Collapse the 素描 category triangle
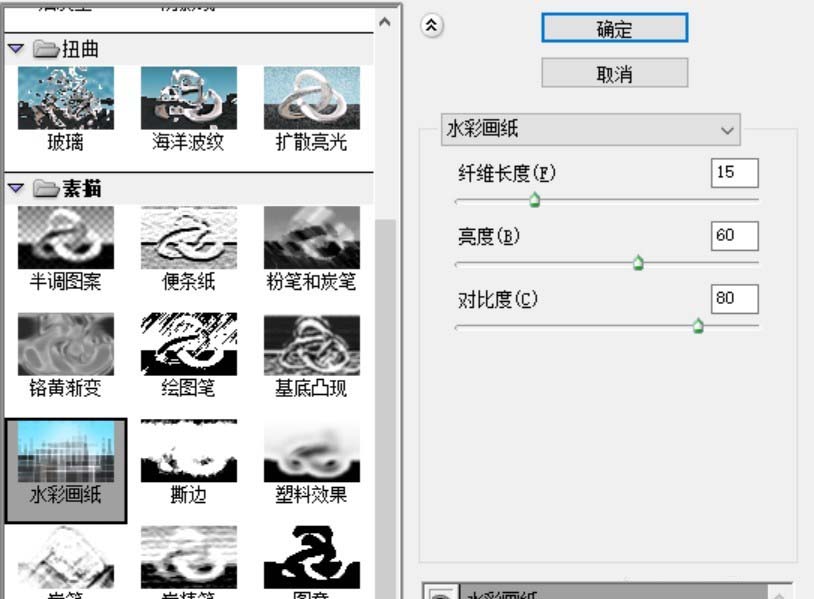This screenshot has height=599, width=814. click(x=16, y=188)
